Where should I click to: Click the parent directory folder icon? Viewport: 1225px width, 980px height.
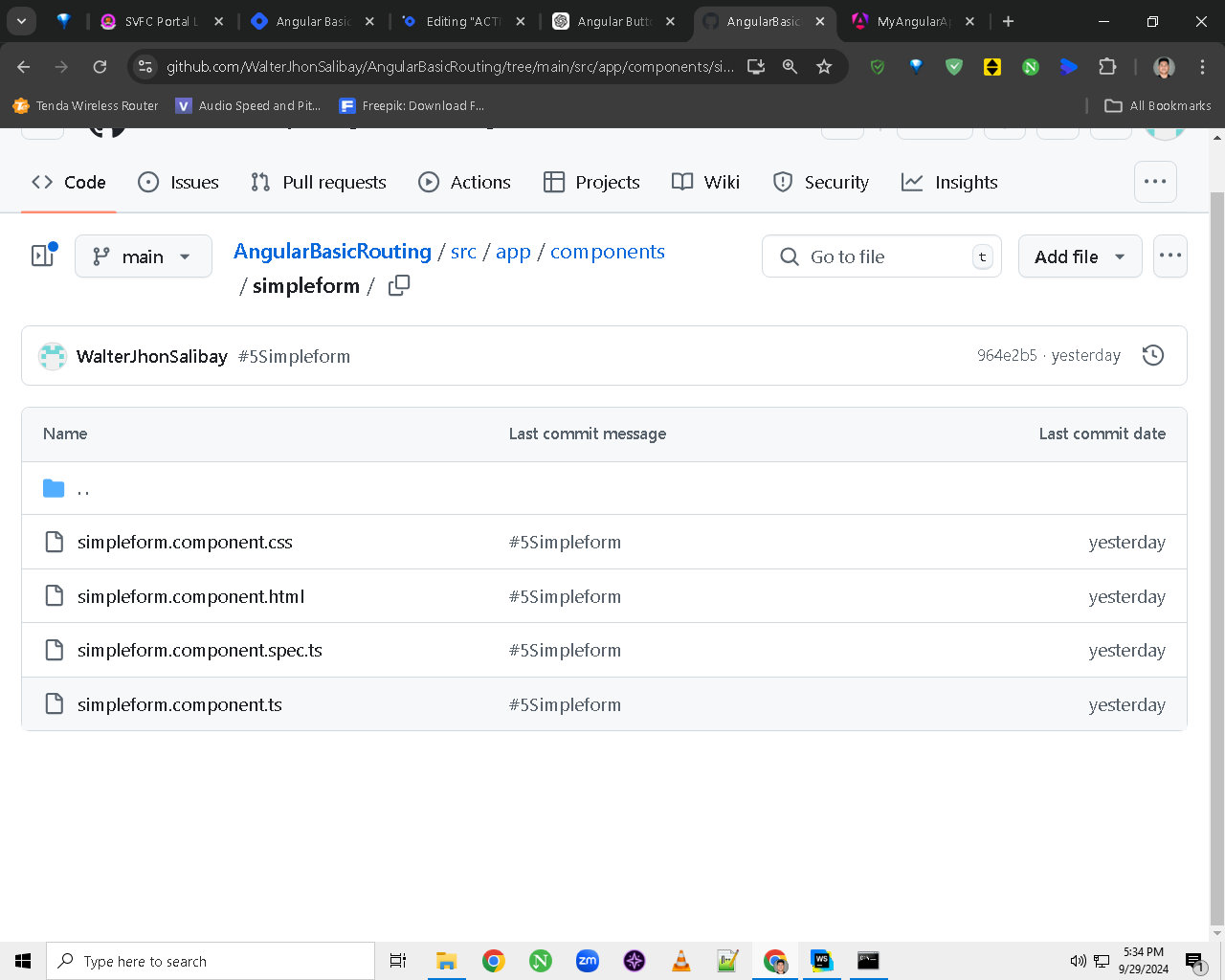(x=54, y=489)
